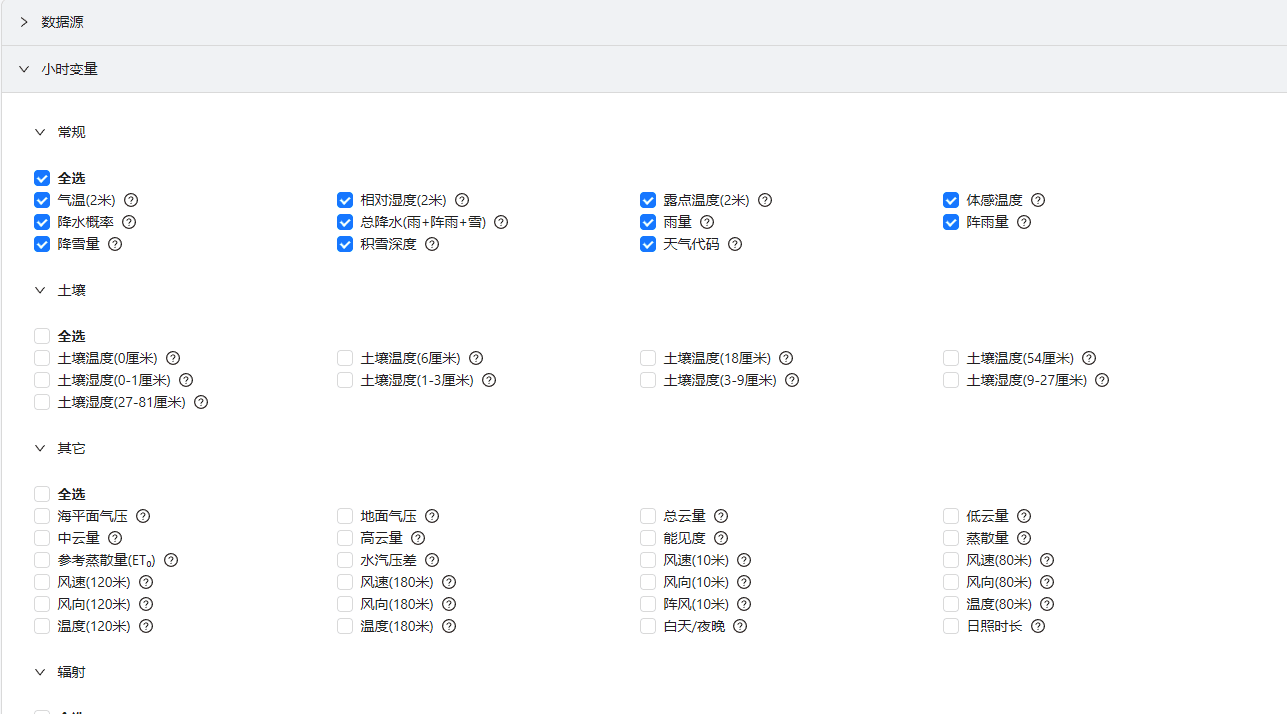Tick the 能见度 checkbox

click(x=648, y=538)
